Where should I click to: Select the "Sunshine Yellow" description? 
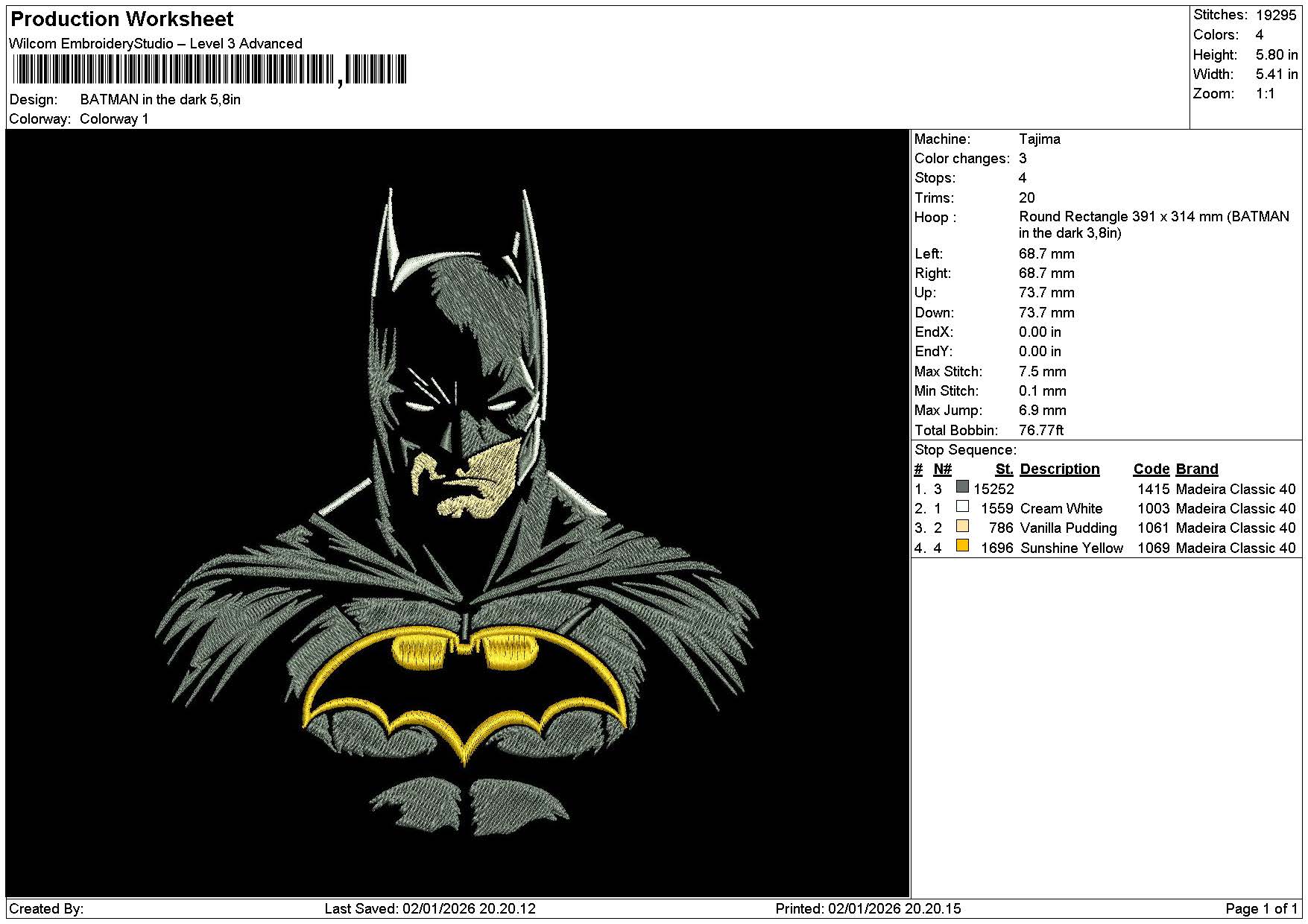pyautogui.click(x=1072, y=548)
